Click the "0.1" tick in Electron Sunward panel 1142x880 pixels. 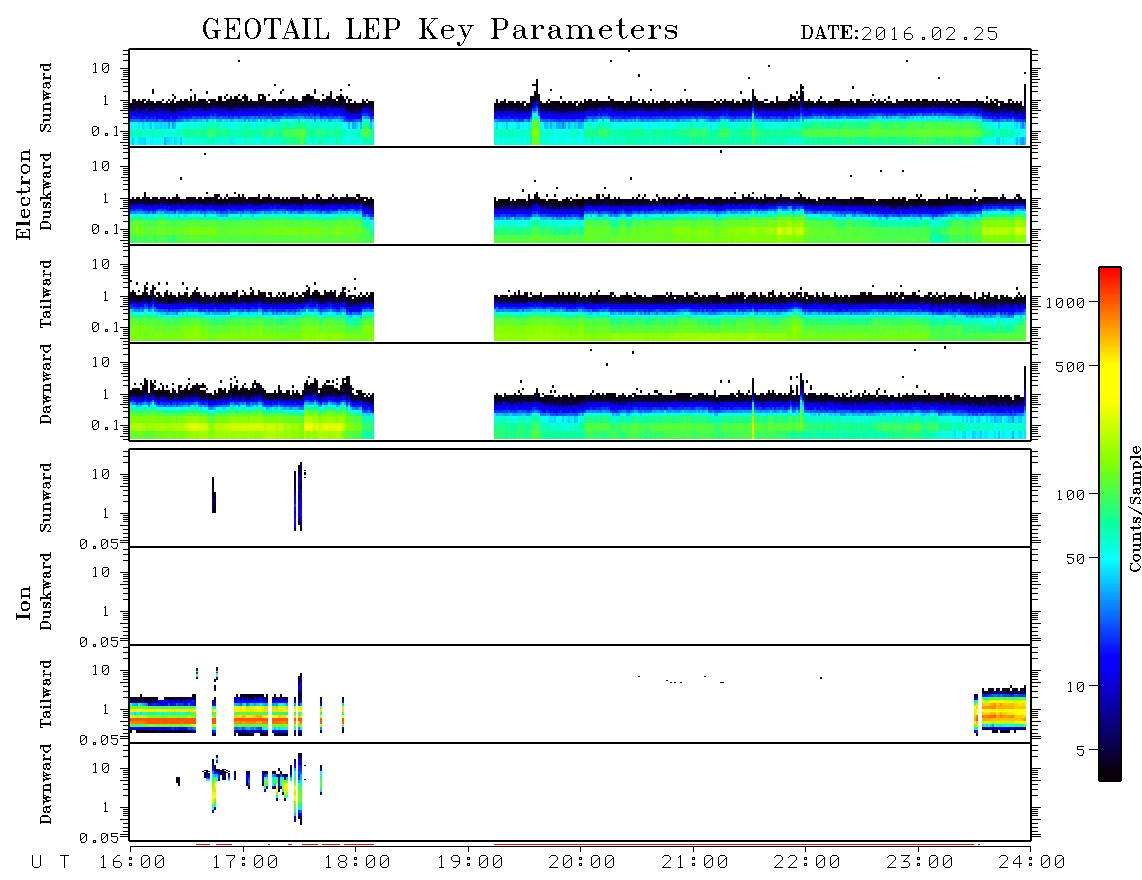105,131
